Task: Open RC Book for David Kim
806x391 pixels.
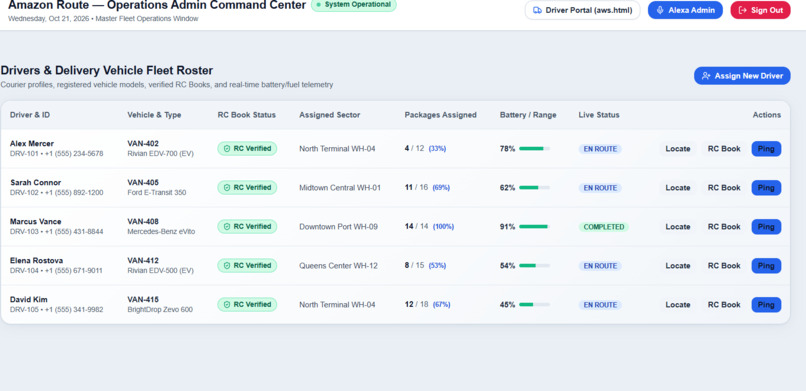Action: coord(724,305)
